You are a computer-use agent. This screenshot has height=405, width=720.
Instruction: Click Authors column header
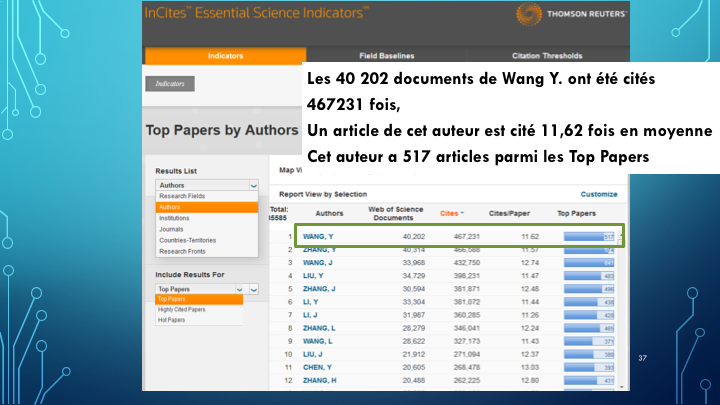point(329,214)
